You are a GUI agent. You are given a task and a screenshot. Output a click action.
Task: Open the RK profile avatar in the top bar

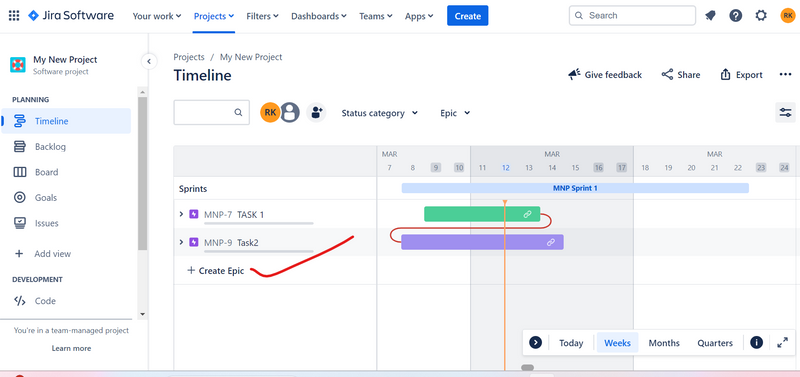pos(788,16)
